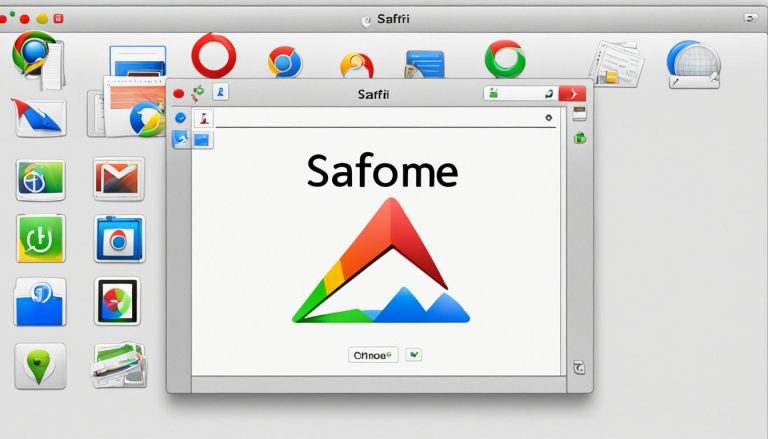Open the blue document icon in the top row
The width and height of the screenshot is (768, 439).
424,64
